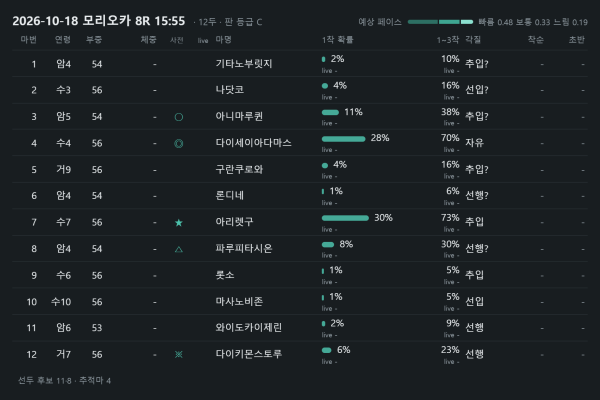Click the 1착 확률 column header
600x400 pixels.
(338, 40)
